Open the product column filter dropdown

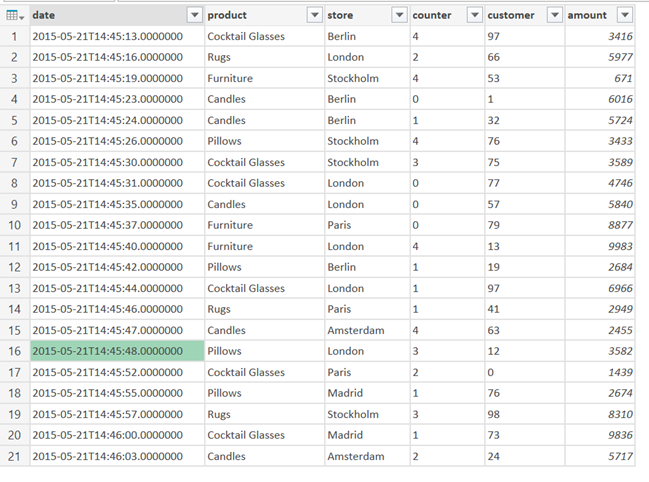(x=315, y=15)
